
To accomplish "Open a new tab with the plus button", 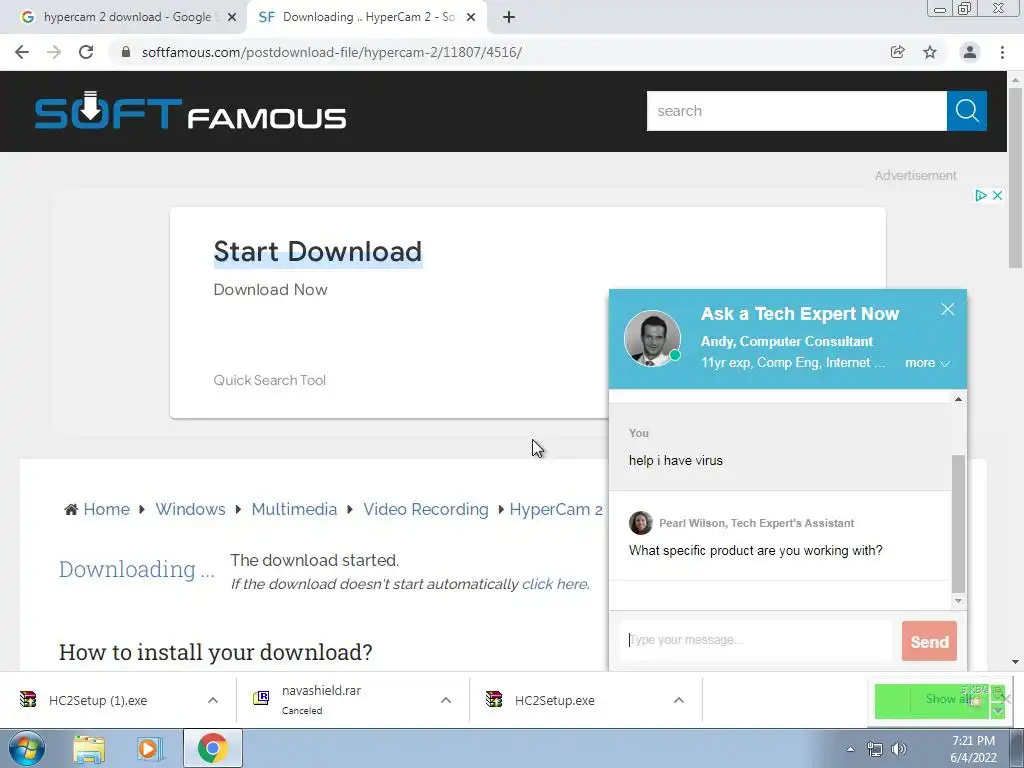I will (x=509, y=18).
